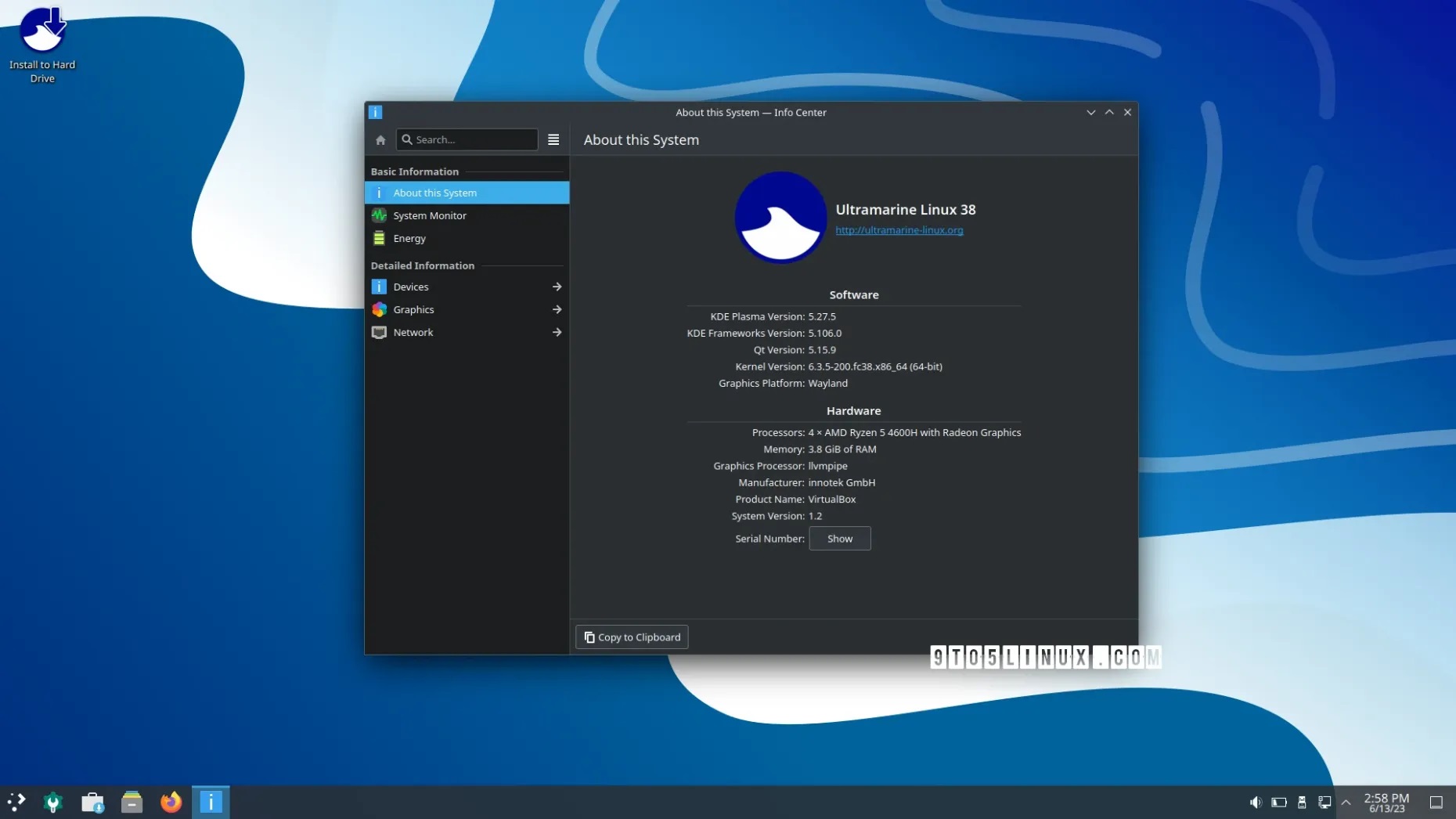
Task: Expand hidden icons in the system tray
Action: click(1346, 803)
